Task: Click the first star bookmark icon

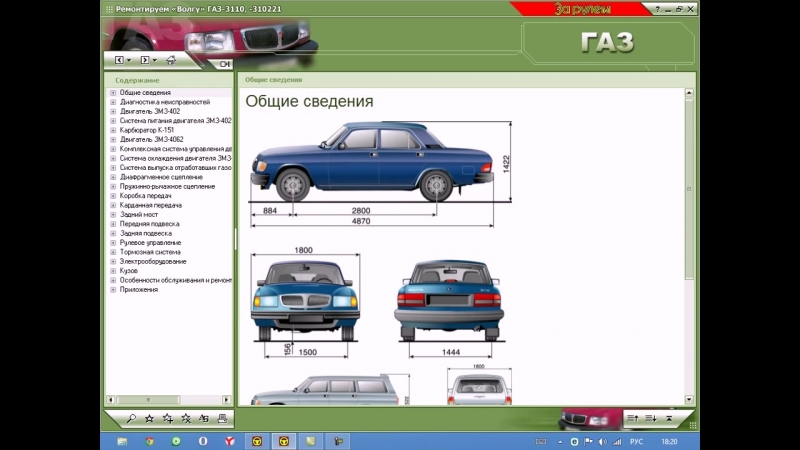Action: click(x=149, y=418)
